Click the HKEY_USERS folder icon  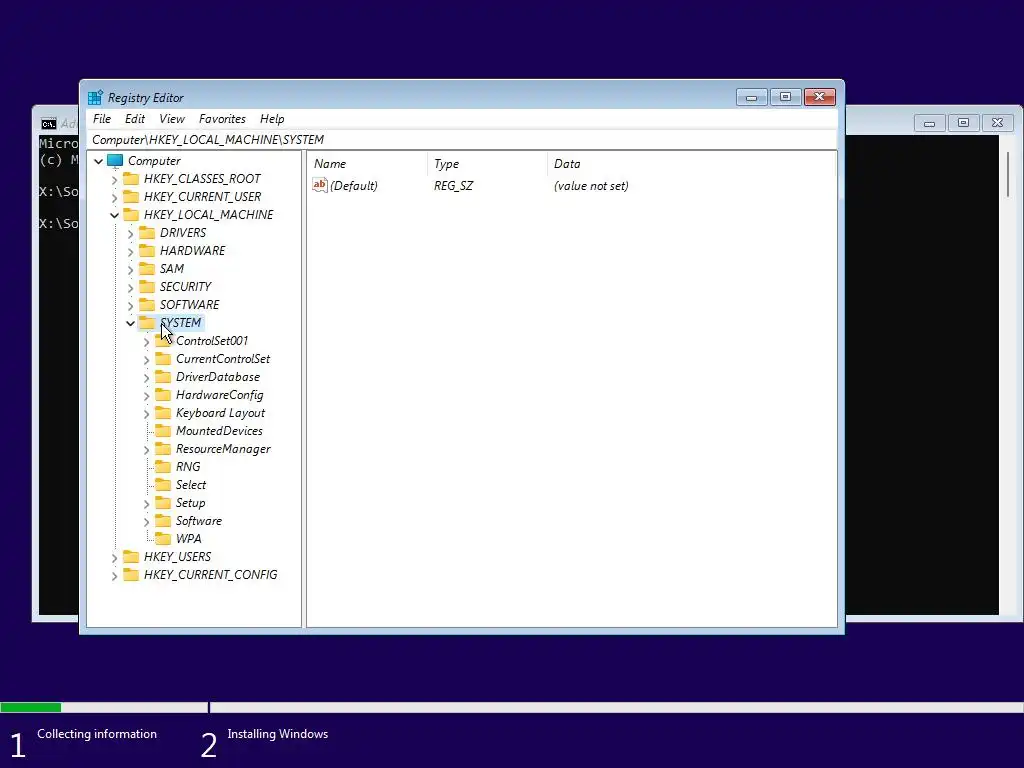131,556
